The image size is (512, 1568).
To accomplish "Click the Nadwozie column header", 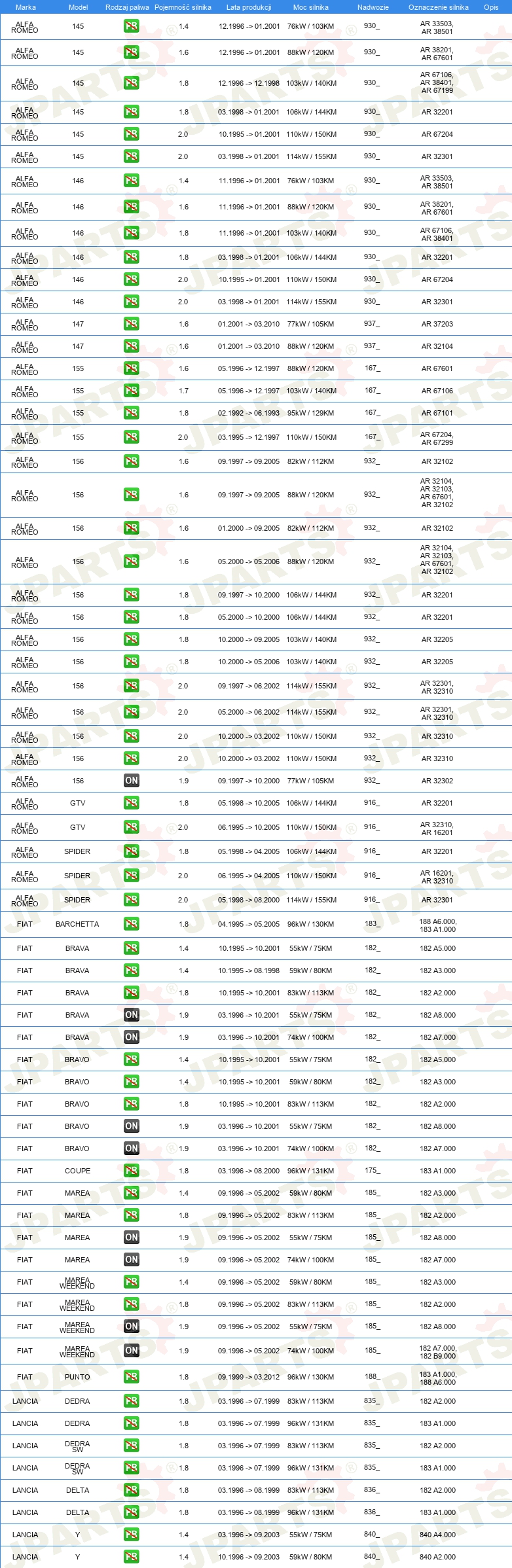I will [x=373, y=7].
